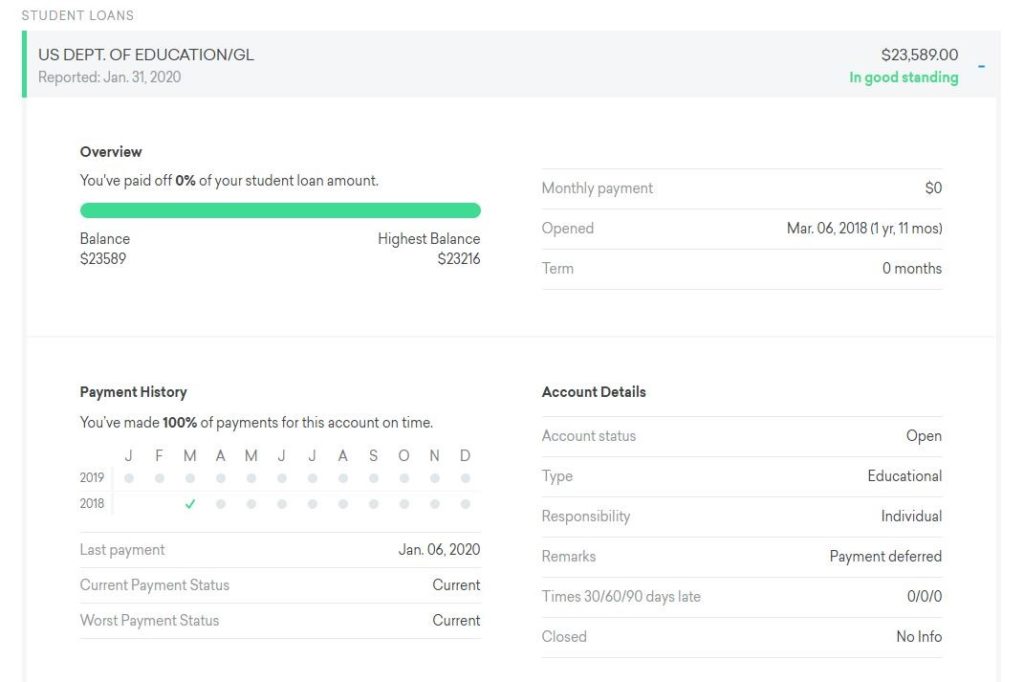Image resolution: width=1024 pixels, height=682 pixels.
Task: Select the 2019 September payment dot
Action: coord(374,478)
